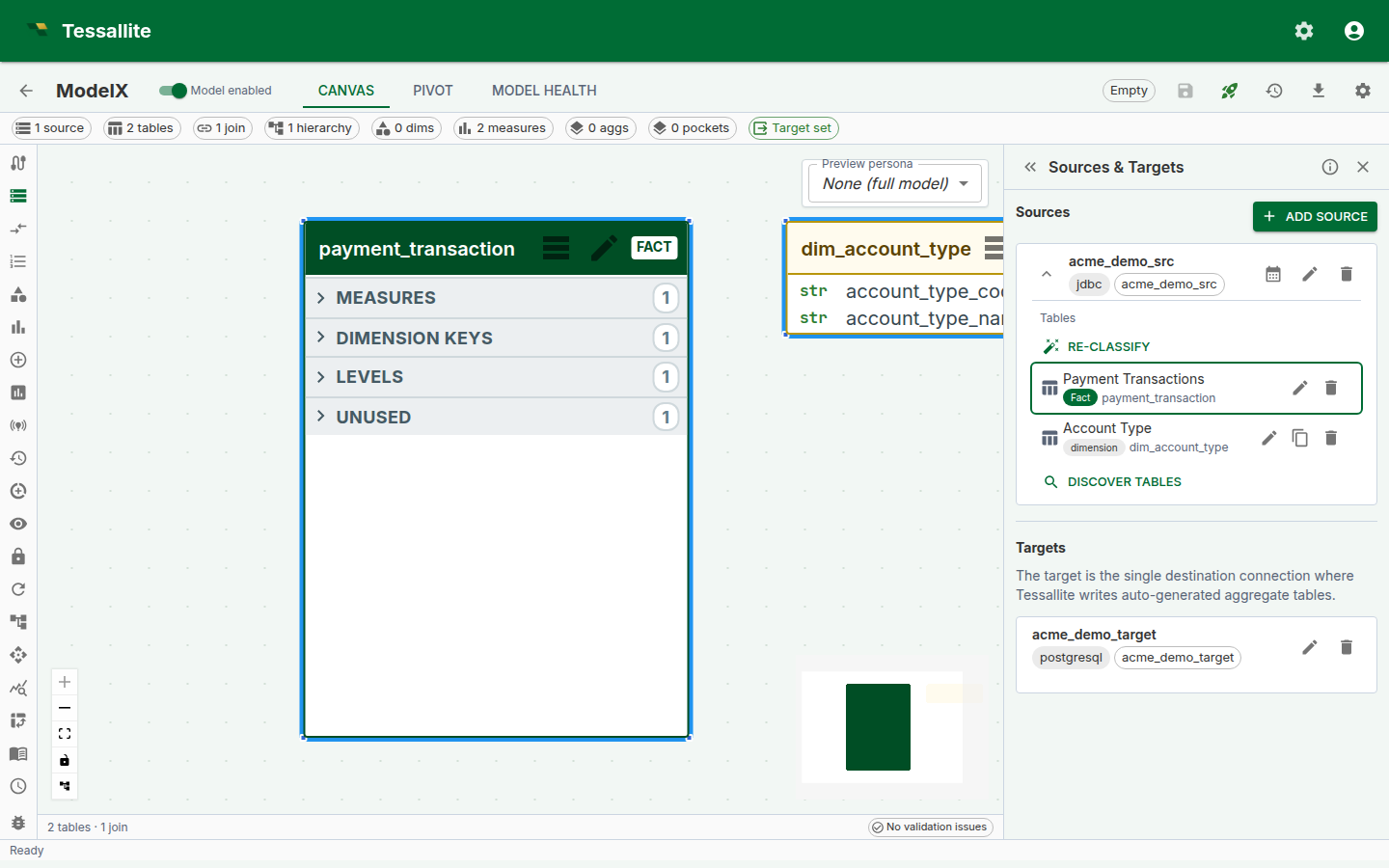This screenshot has width=1389, height=868.
Task: Duplicate the Account Type table
Action: 1300,438
